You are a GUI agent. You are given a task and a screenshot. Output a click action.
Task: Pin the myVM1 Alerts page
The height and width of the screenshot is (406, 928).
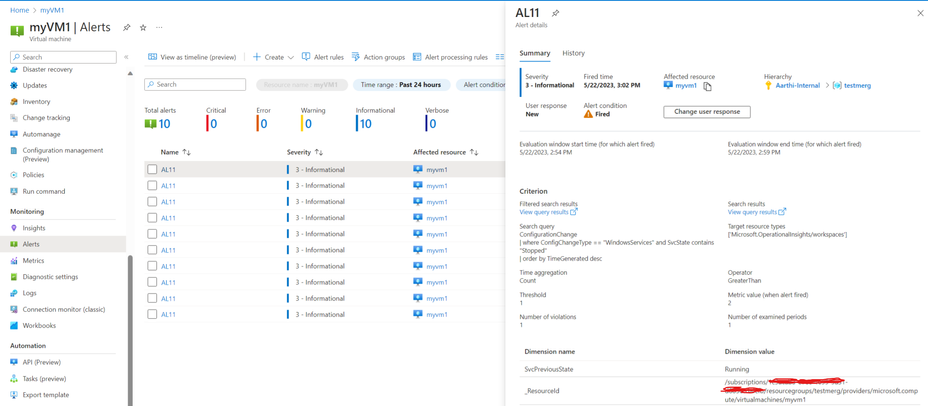point(127,27)
